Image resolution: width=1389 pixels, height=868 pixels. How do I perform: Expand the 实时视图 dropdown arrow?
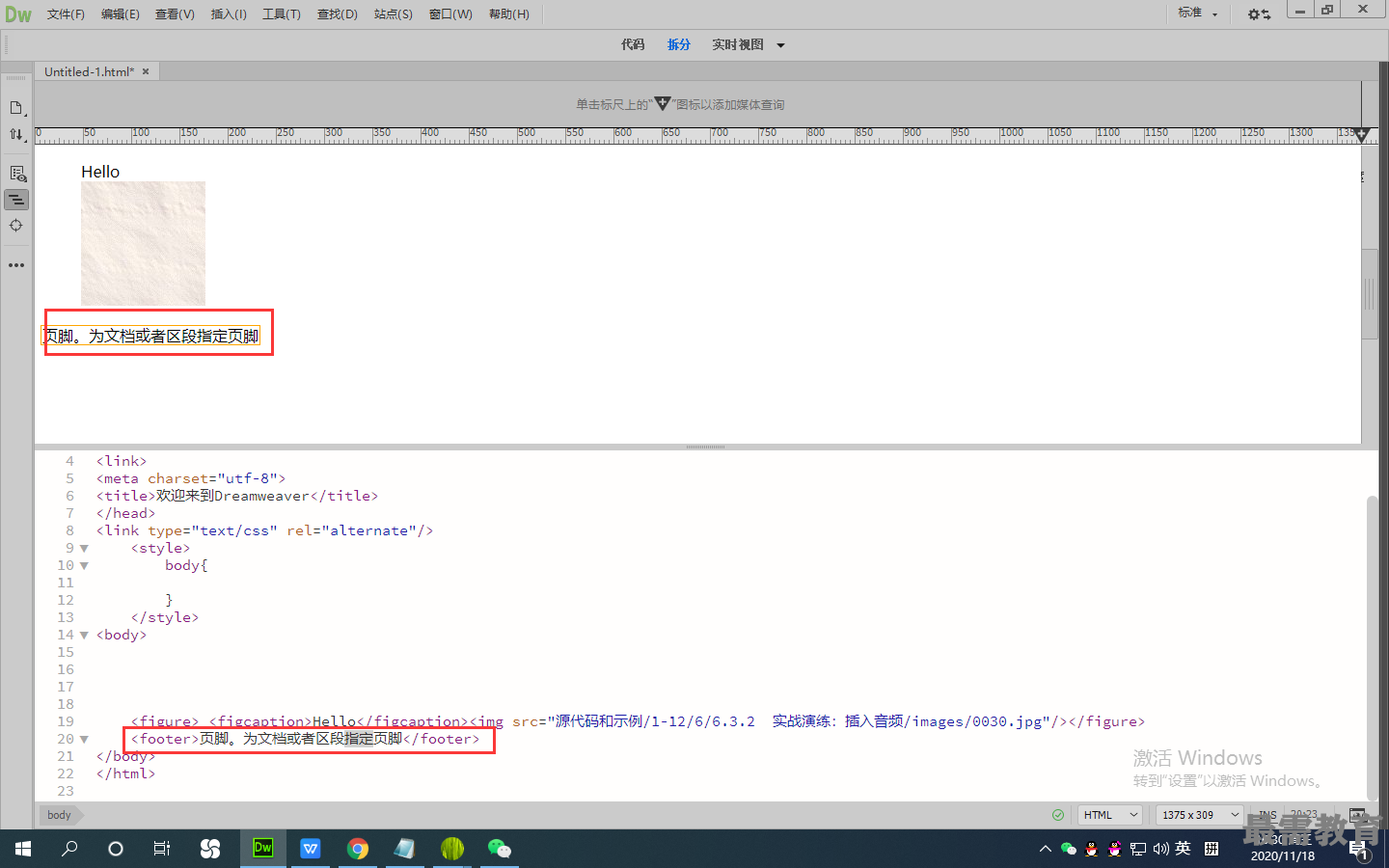[x=780, y=45]
